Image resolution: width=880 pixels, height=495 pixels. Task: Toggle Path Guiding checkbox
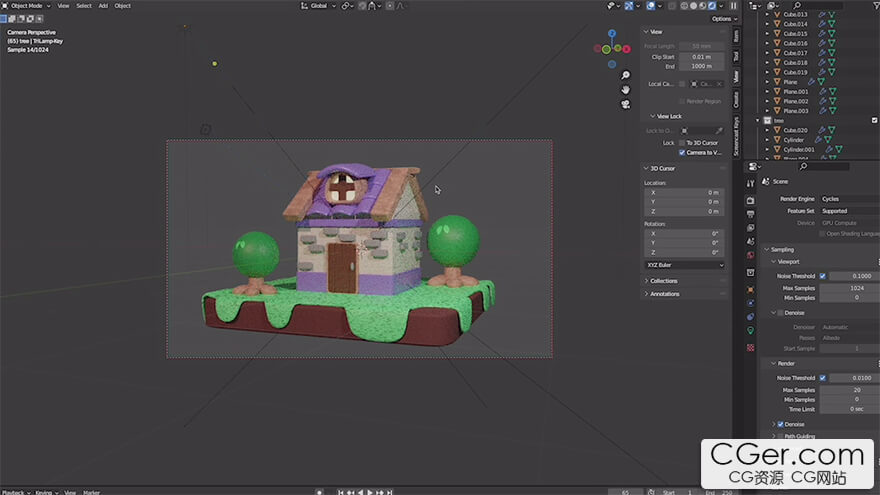[780, 436]
